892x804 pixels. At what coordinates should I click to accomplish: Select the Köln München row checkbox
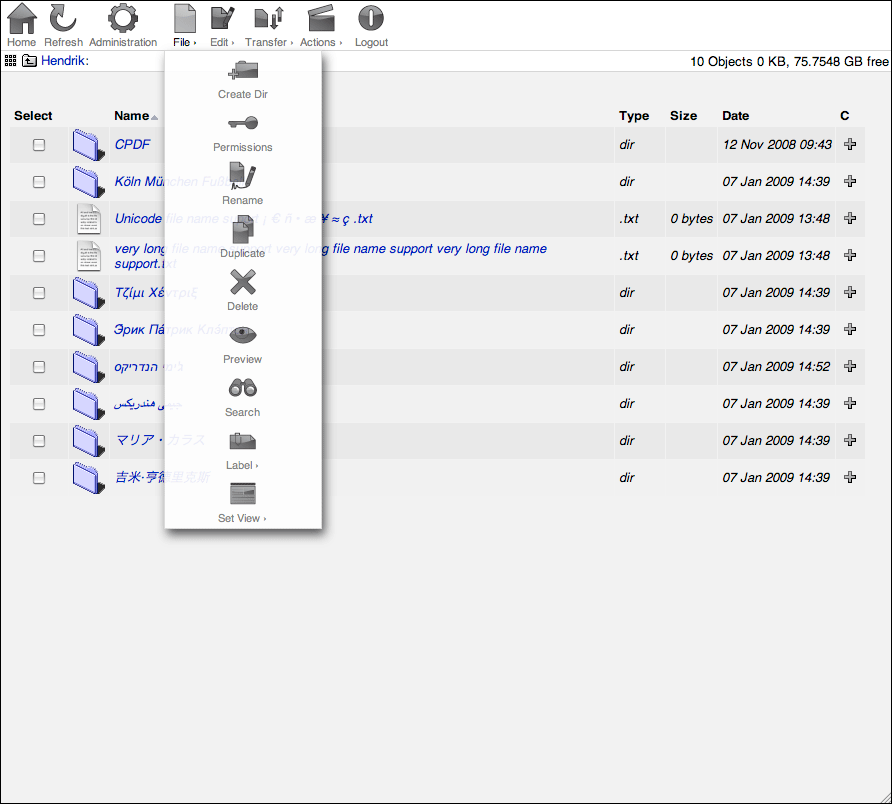[38, 181]
